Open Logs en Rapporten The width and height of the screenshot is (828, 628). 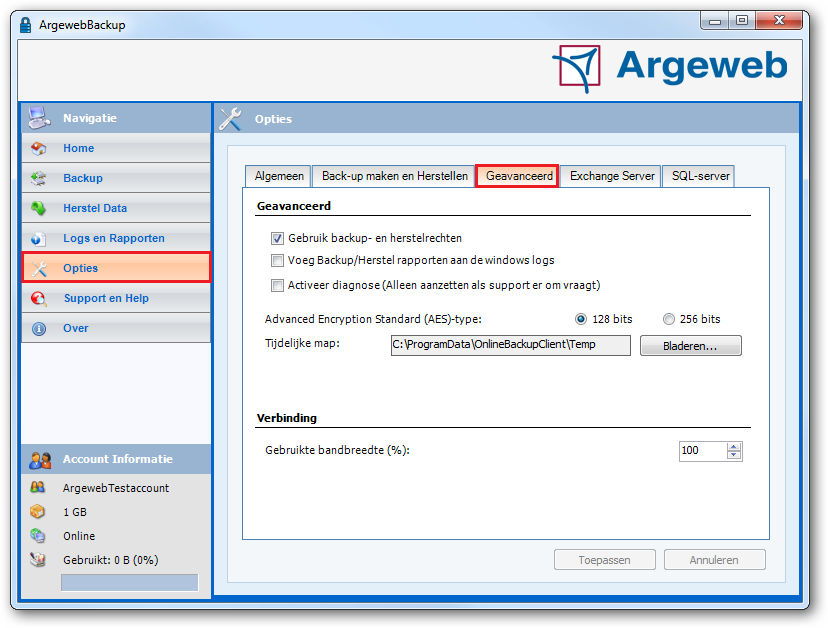pos(116,239)
